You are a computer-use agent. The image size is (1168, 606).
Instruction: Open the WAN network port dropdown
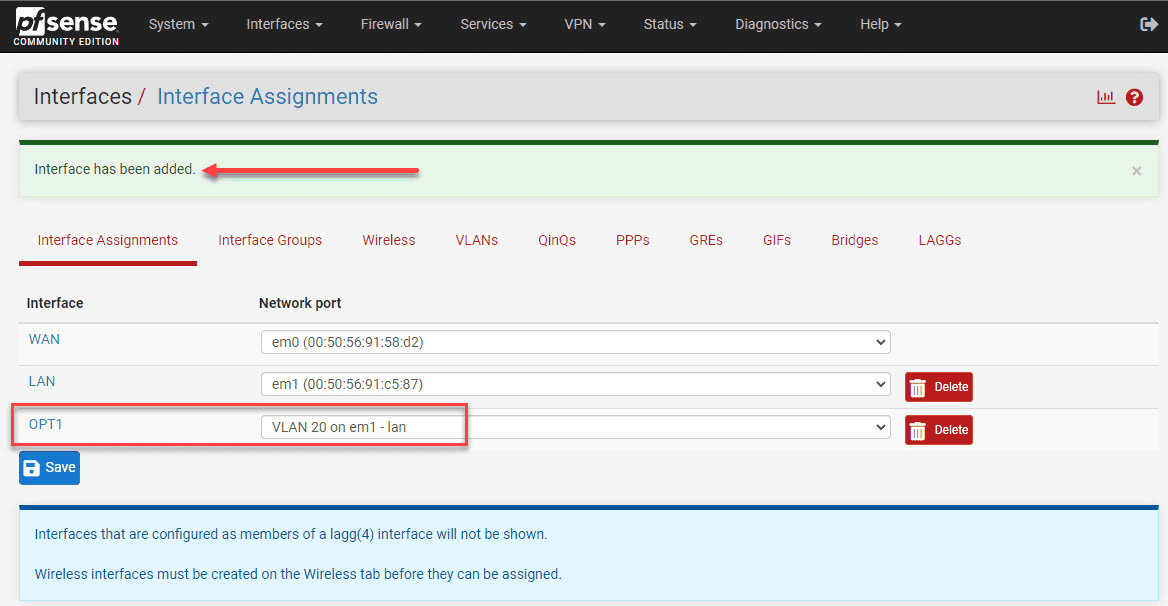point(576,342)
